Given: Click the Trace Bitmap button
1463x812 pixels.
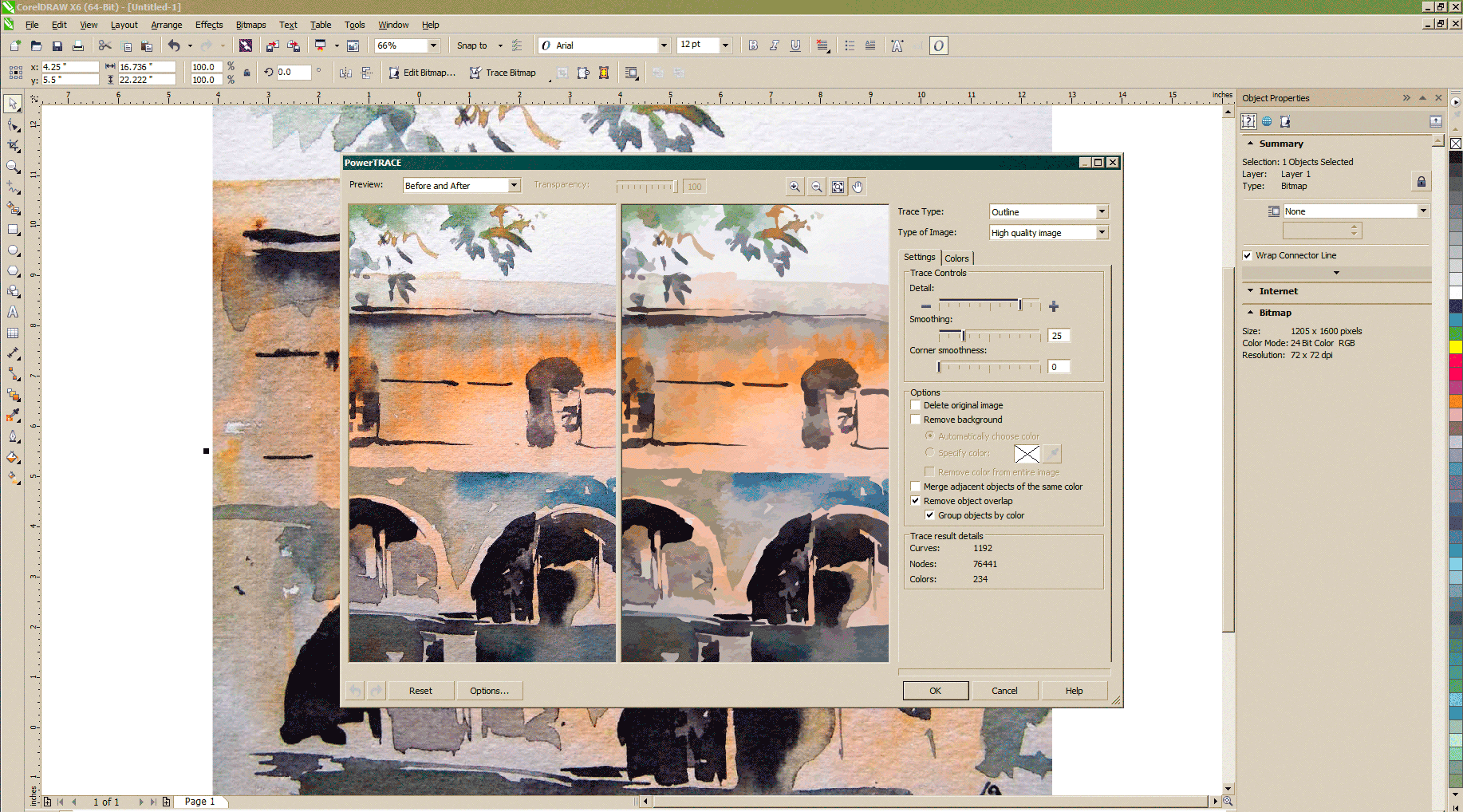Looking at the screenshot, I should (503, 73).
